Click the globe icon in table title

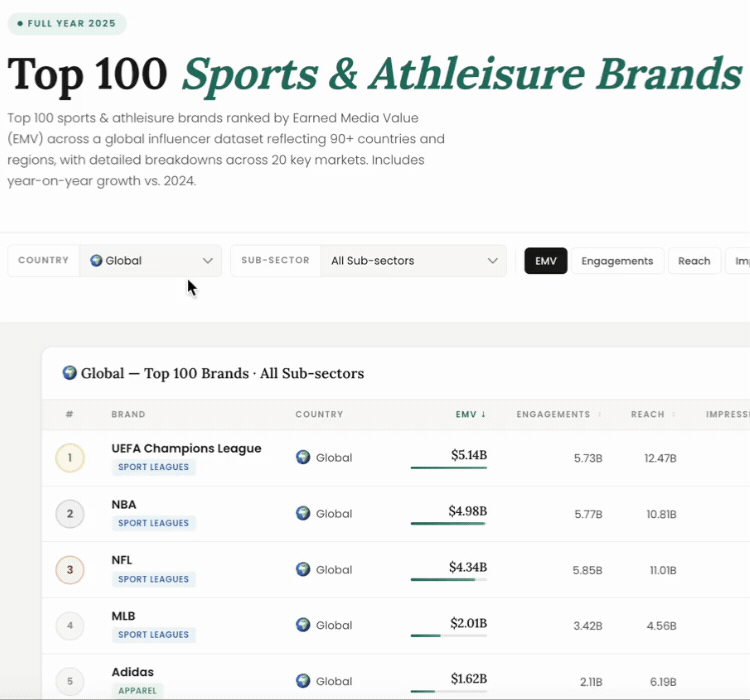coord(69,373)
